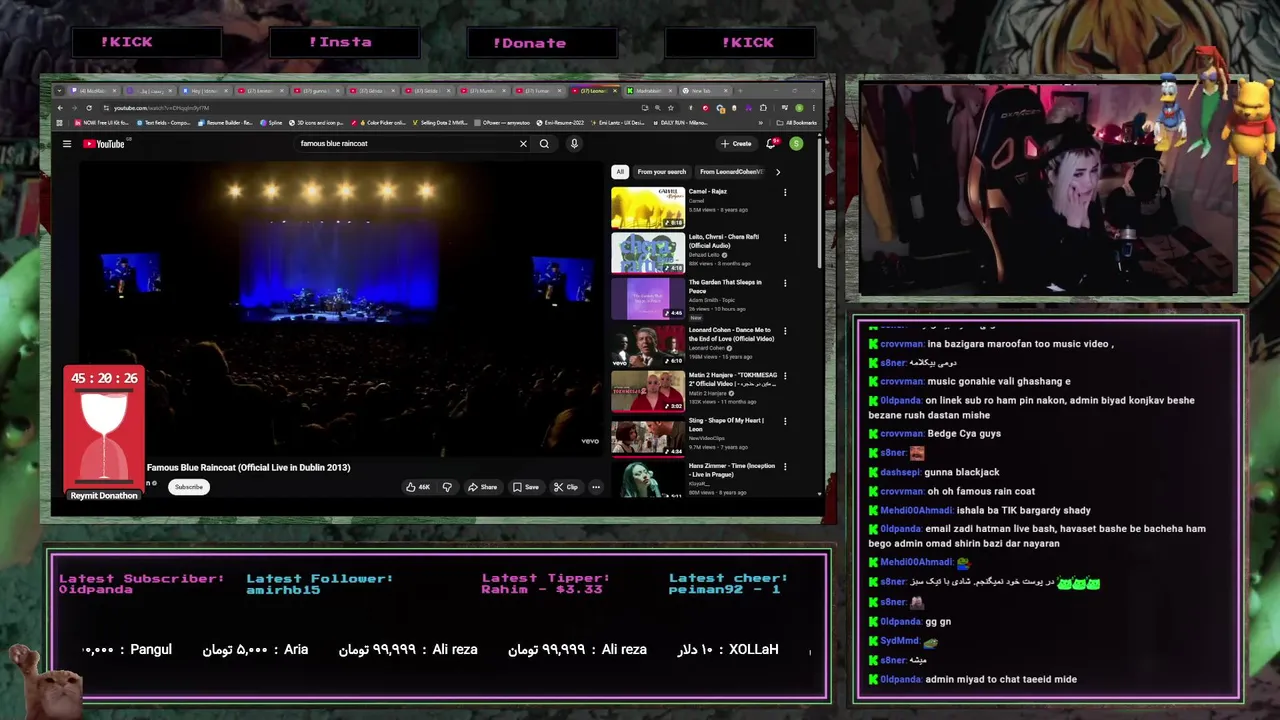Open options menu for Camel - Rajaz

(785, 192)
